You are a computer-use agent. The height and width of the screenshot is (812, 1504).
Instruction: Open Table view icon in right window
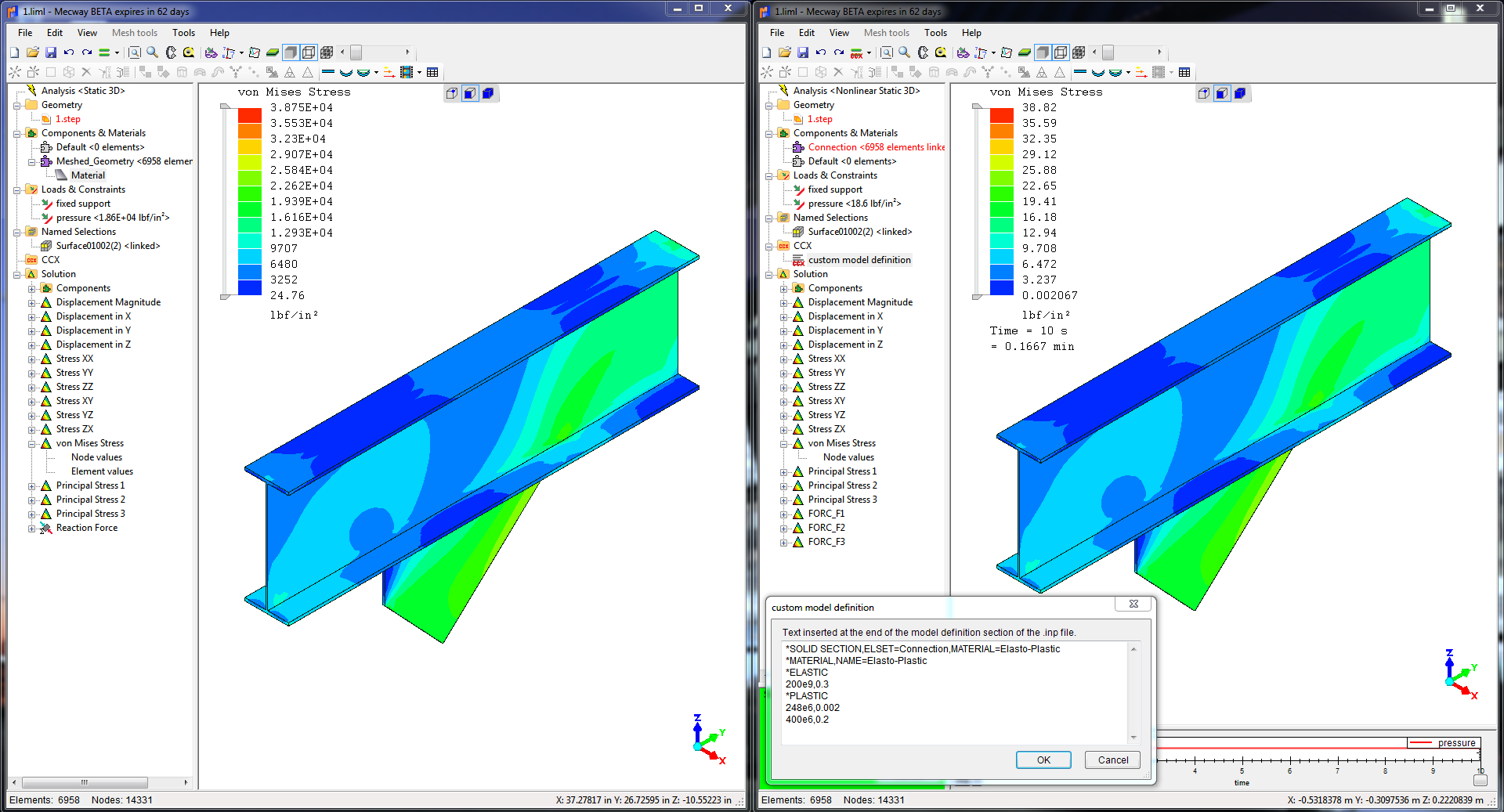point(1184,72)
